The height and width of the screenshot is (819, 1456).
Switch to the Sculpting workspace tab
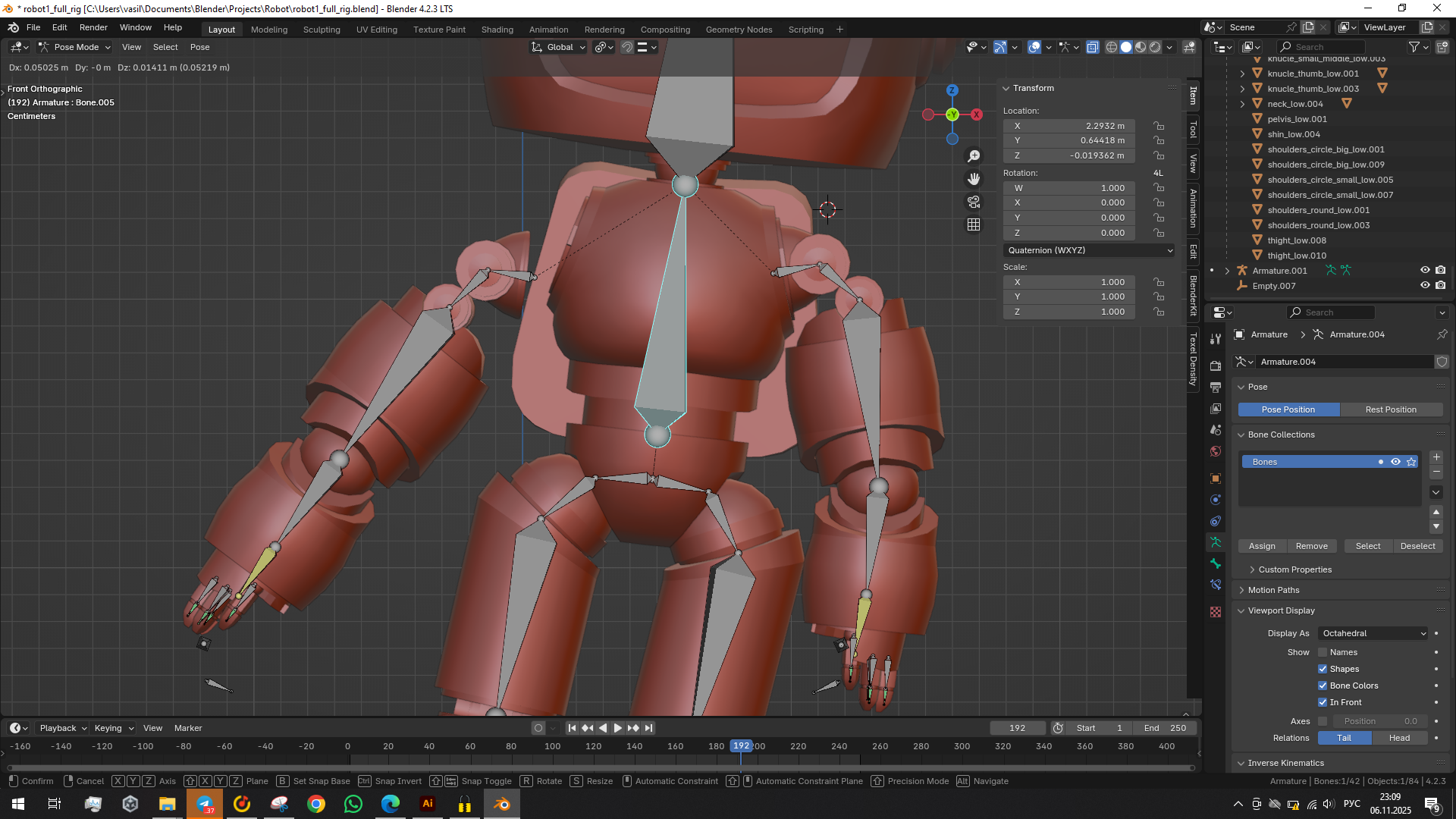[322, 30]
